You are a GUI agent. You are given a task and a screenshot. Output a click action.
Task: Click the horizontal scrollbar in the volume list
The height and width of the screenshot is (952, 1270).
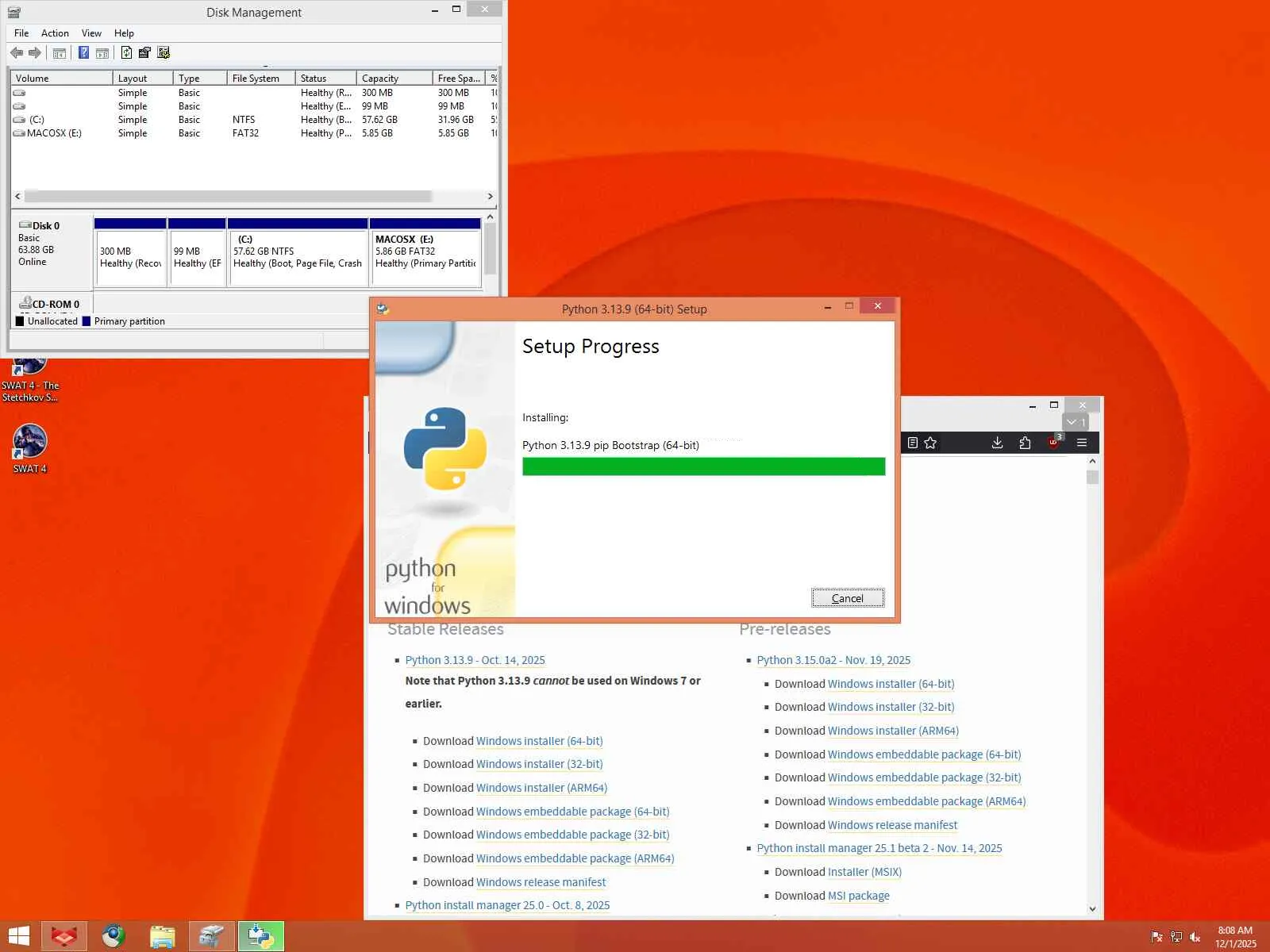click(227, 196)
